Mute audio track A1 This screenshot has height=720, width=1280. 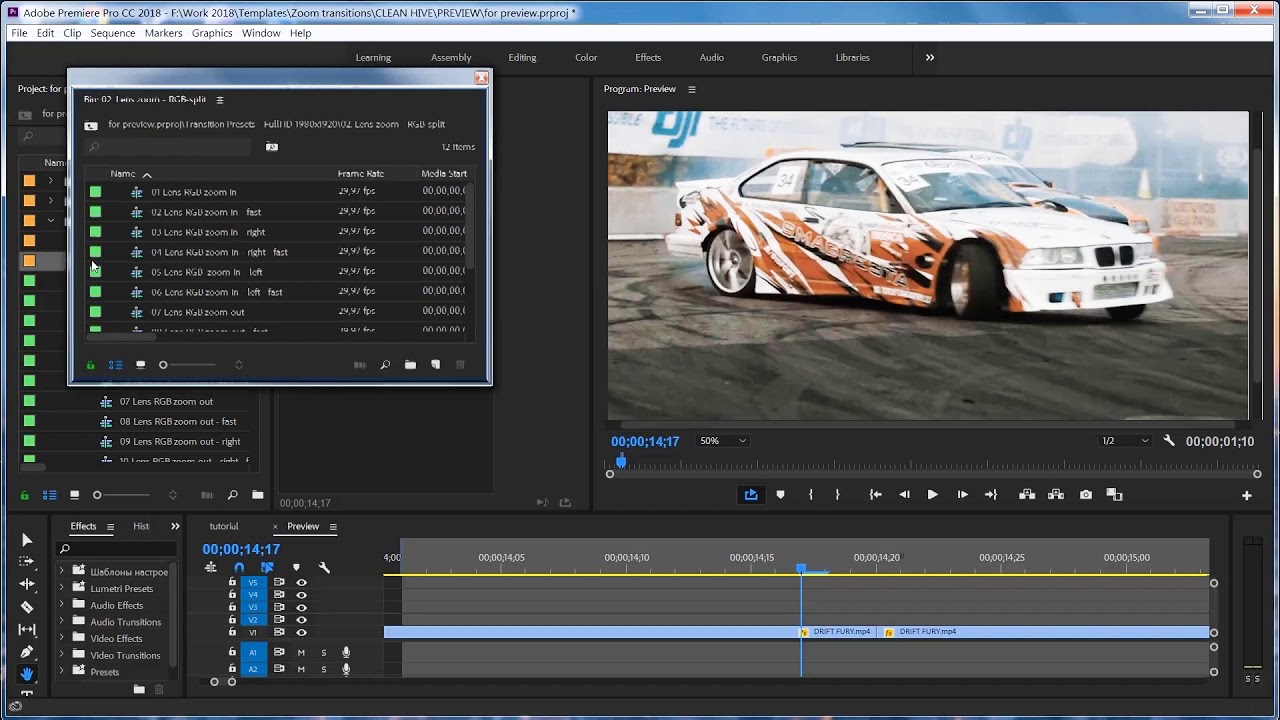[301, 653]
